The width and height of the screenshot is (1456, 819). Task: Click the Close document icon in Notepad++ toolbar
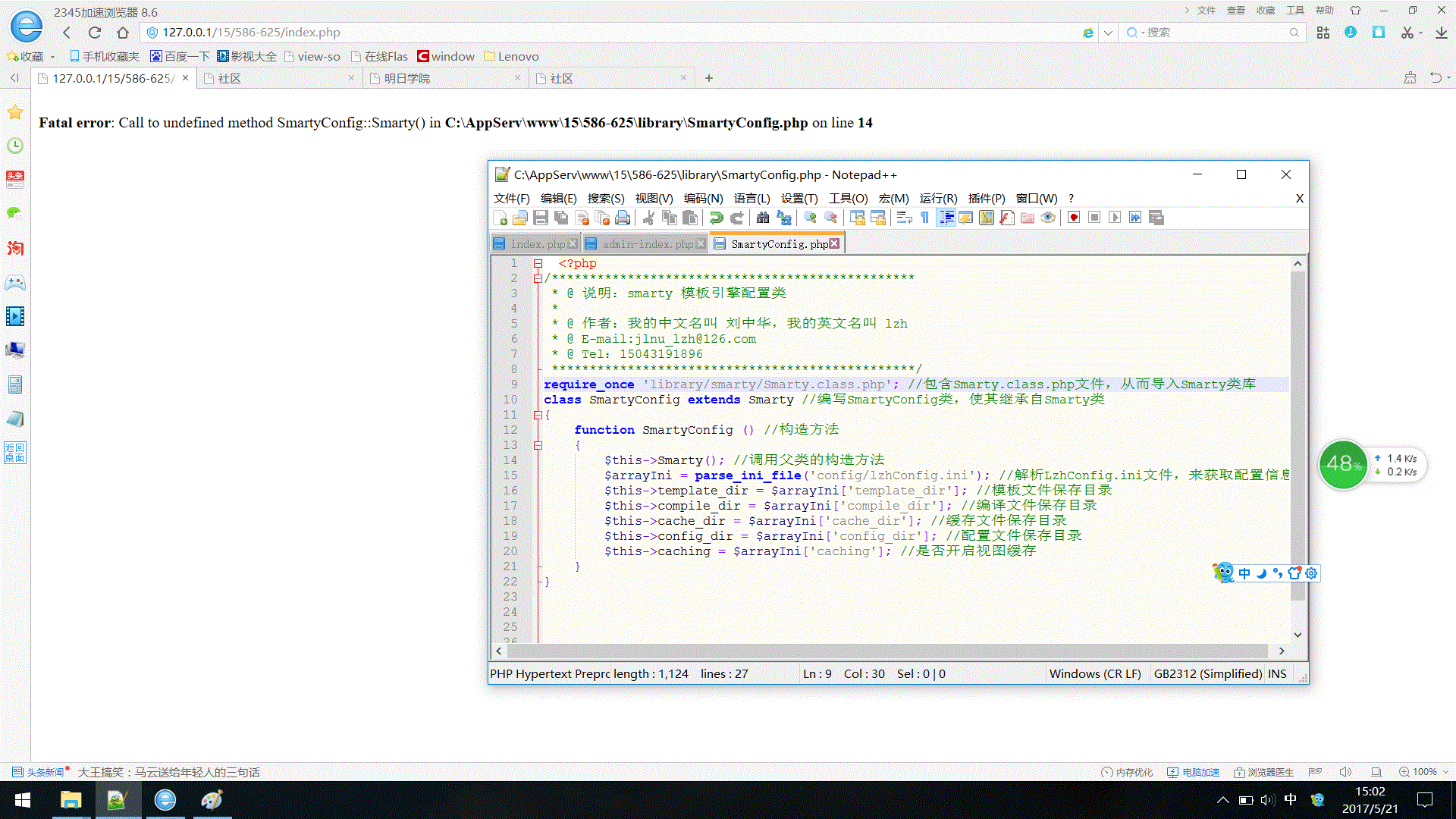coord(582,218)
